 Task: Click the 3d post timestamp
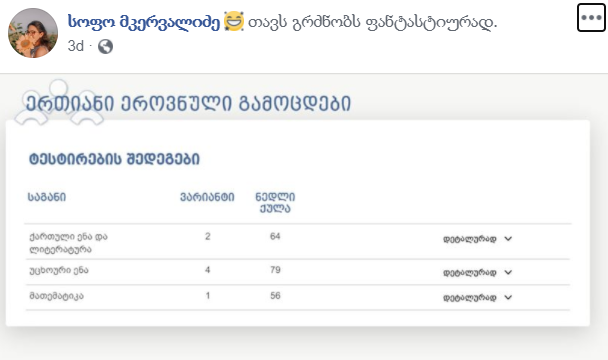[x=76, y=46]
